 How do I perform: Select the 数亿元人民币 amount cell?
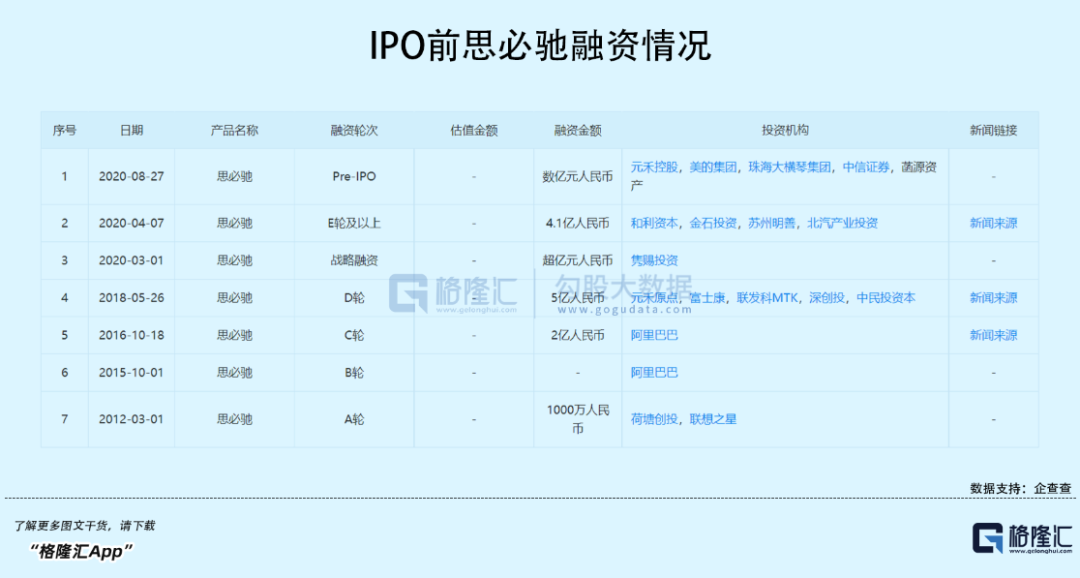(x=578, y=176)
